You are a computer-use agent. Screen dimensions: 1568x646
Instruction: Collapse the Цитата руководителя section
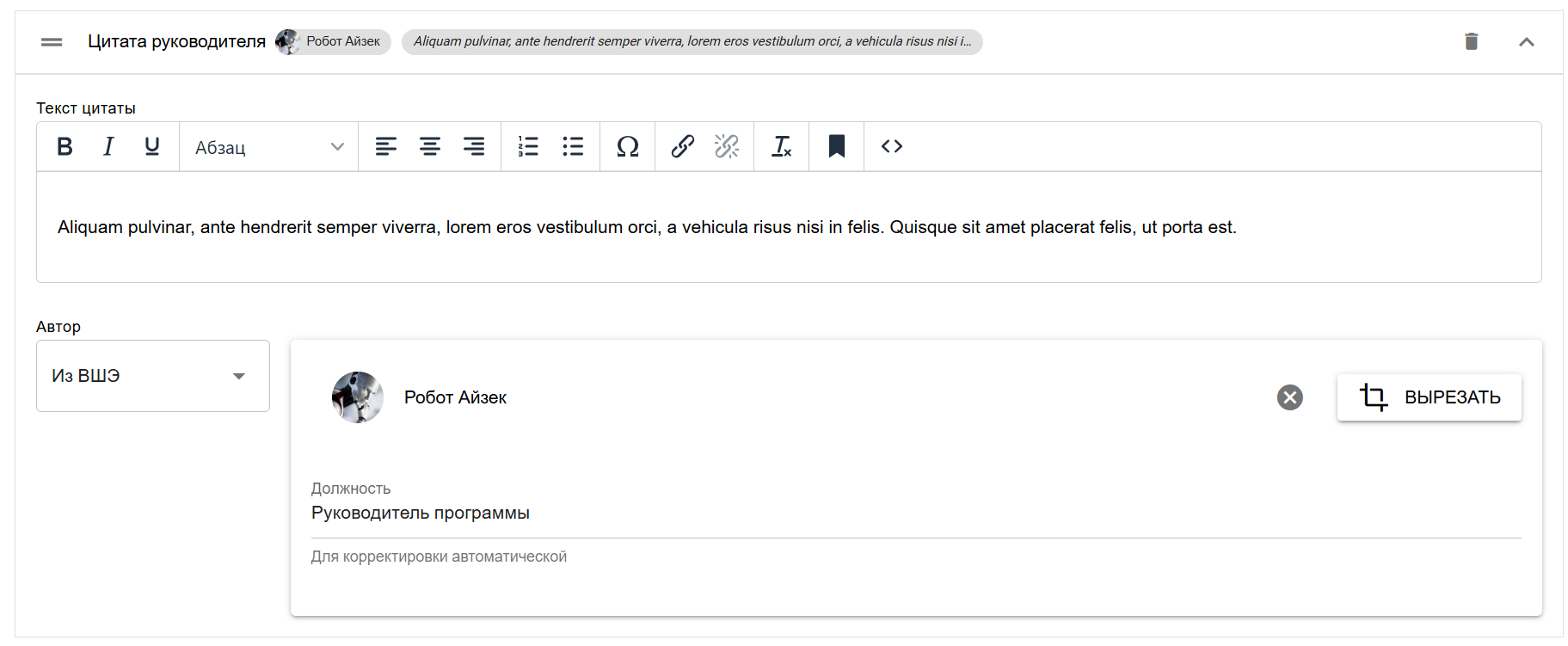(1527, 41)
